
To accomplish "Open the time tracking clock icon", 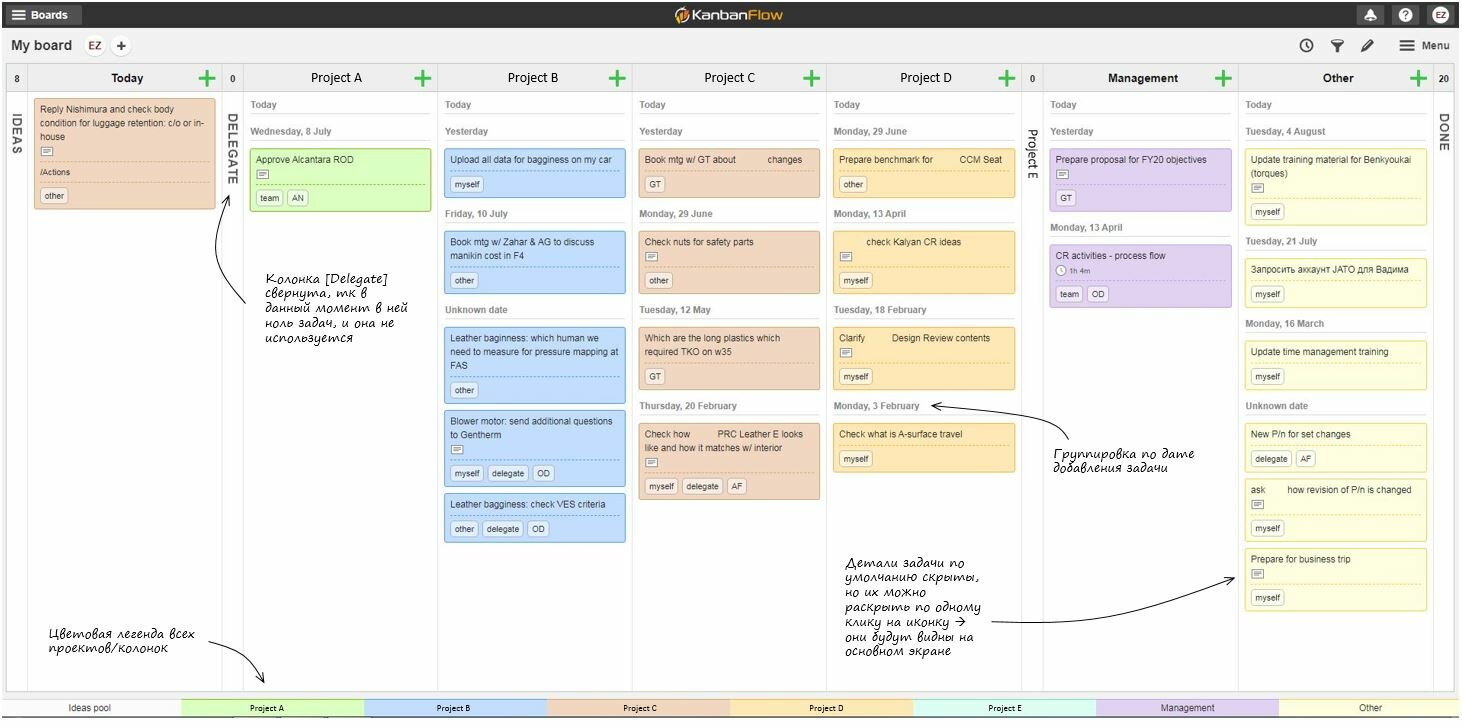I will point(1306,46).
